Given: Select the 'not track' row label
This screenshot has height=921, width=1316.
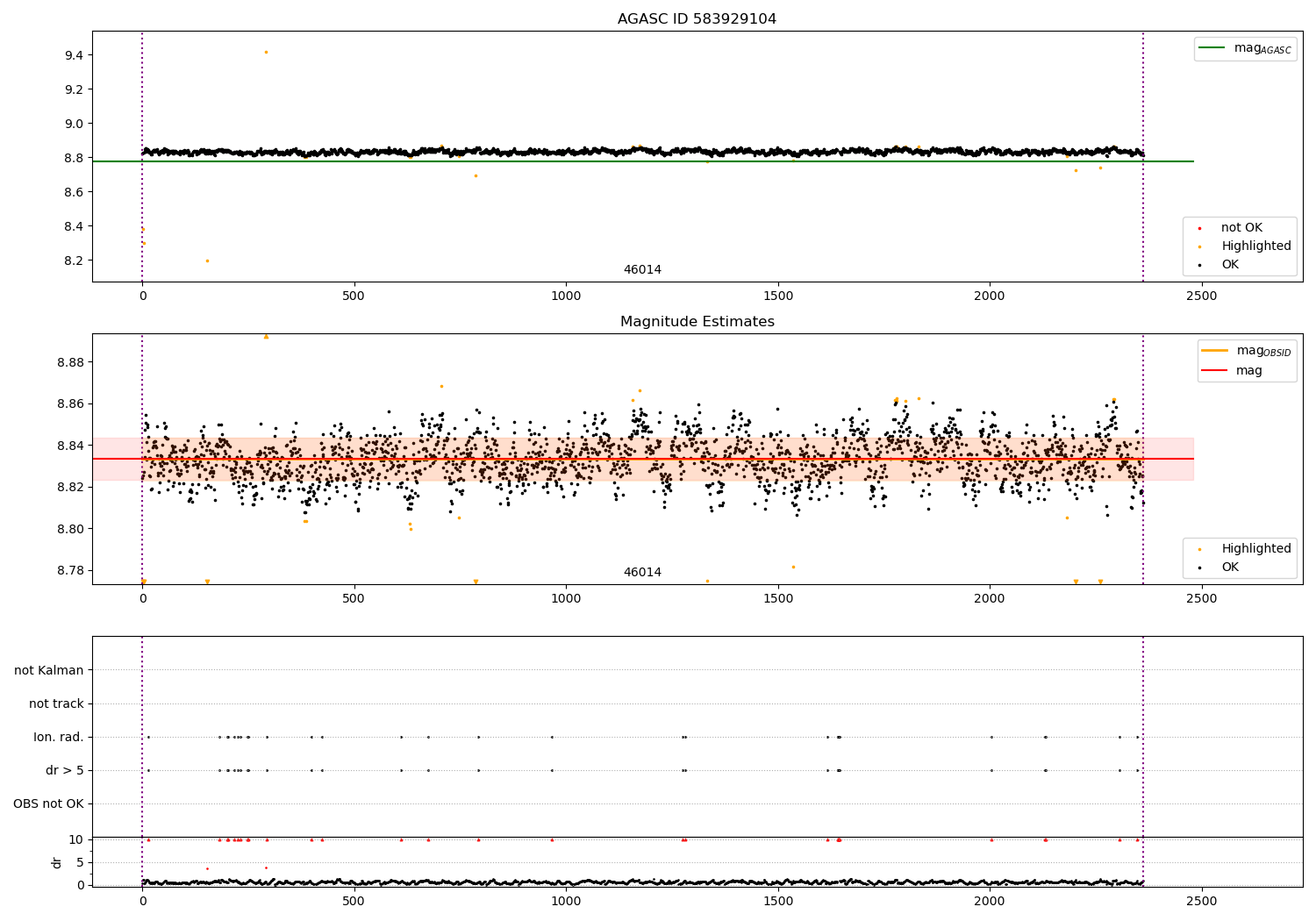Looking at the screenshot, I should 56,703.
